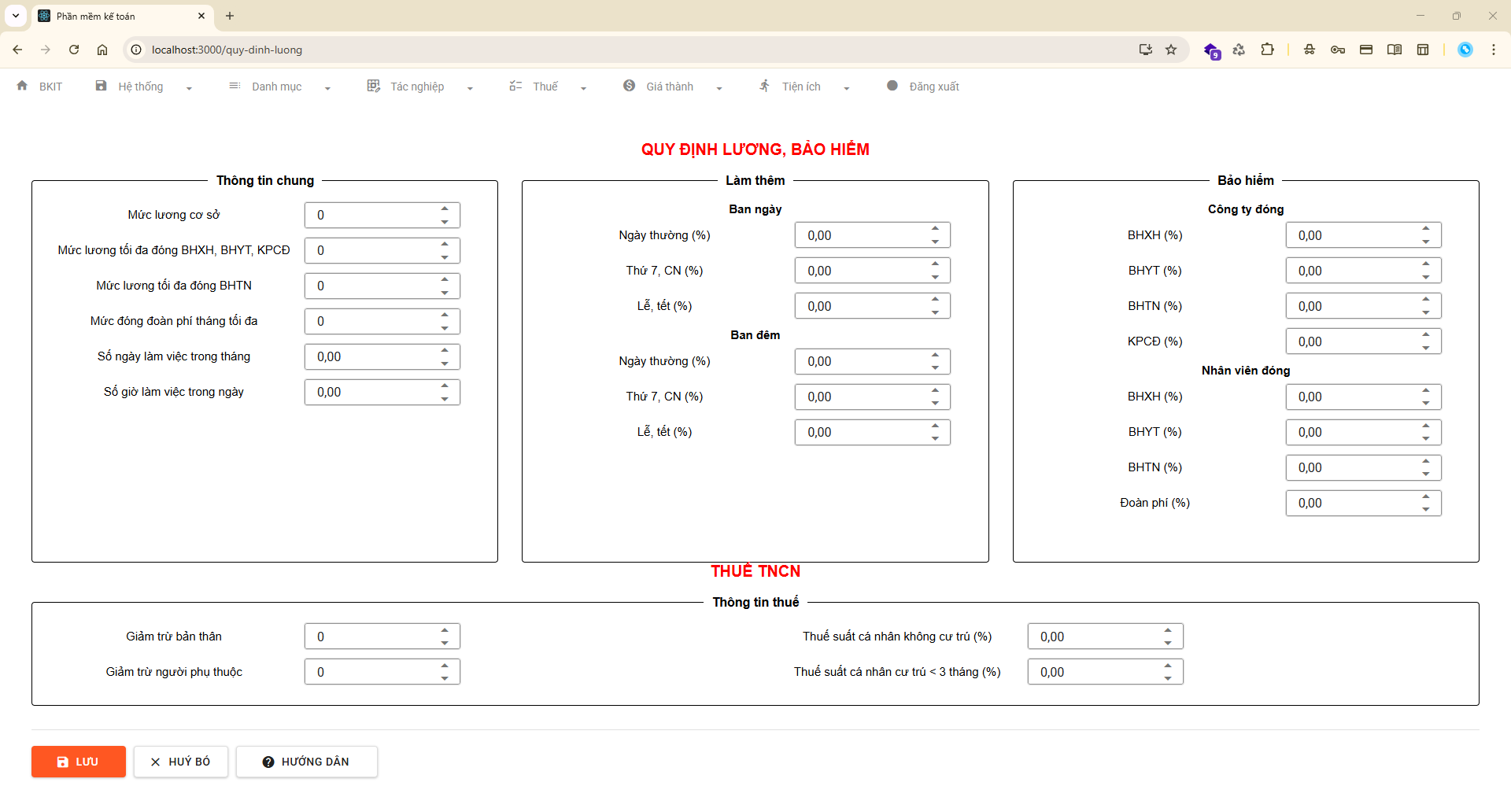Image resolution: width=1511 pixels, height=812 pixels.
Task: Expand the Thuế menu arrow
Action: tap(583, 88)
